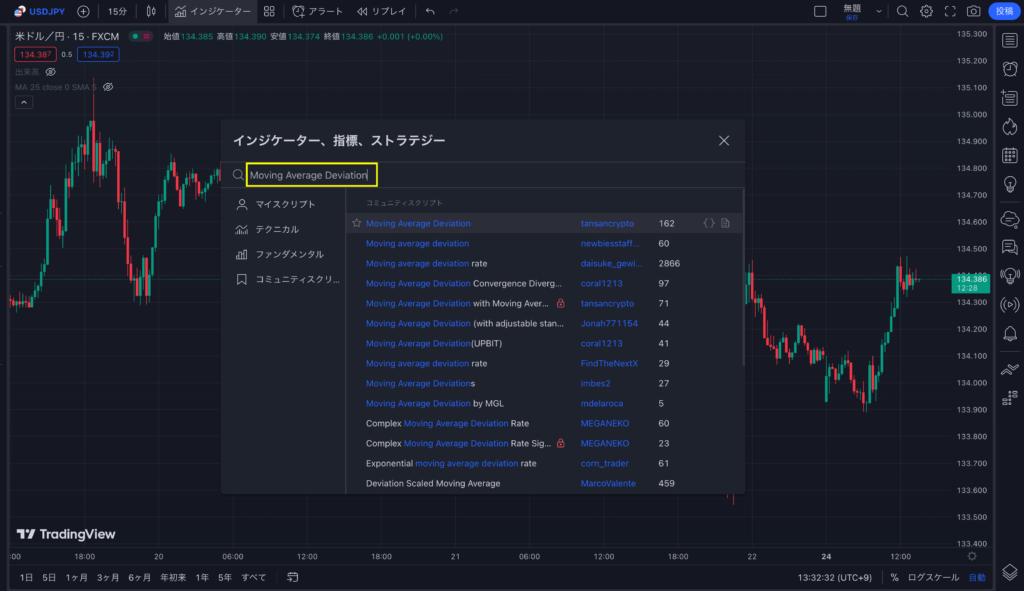This screenshot has height=591, width=1024.
Task: Open the インジケーター toolbar button
Action: 212,11
